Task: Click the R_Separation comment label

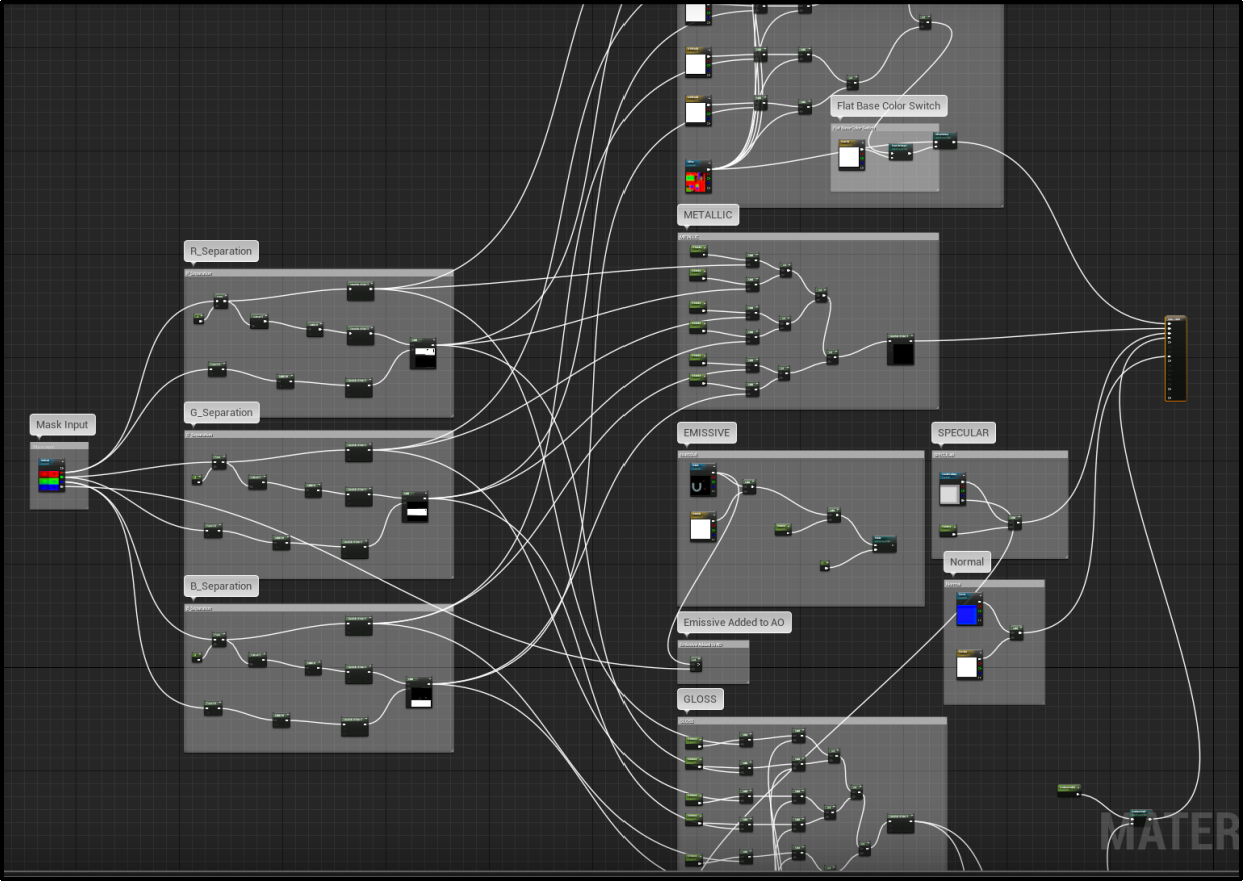Action: coord(221,251)
